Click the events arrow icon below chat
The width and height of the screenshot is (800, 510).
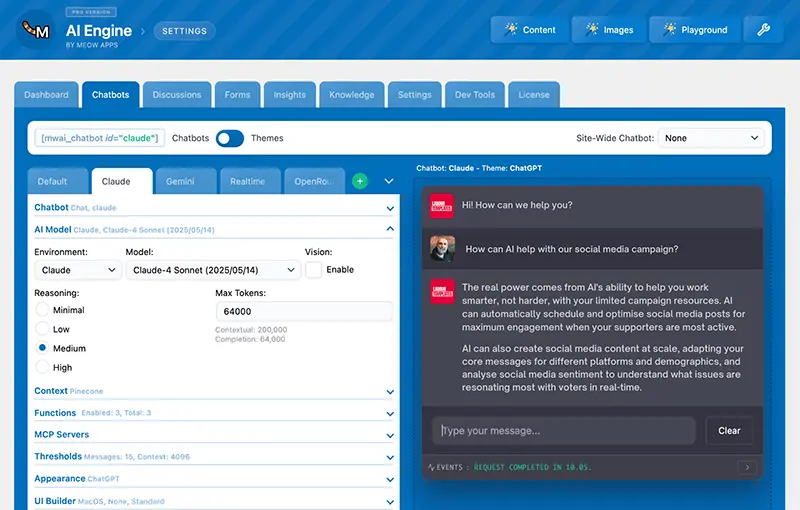(x=746, y=467)
